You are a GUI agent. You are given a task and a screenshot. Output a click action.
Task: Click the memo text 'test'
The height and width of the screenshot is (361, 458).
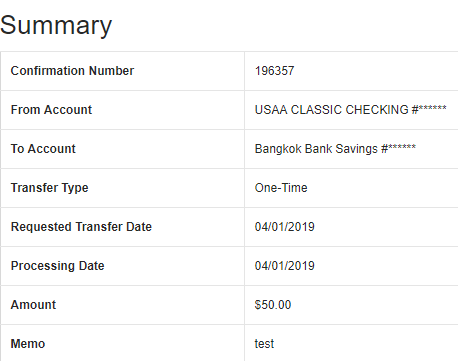tap(264, 344)
